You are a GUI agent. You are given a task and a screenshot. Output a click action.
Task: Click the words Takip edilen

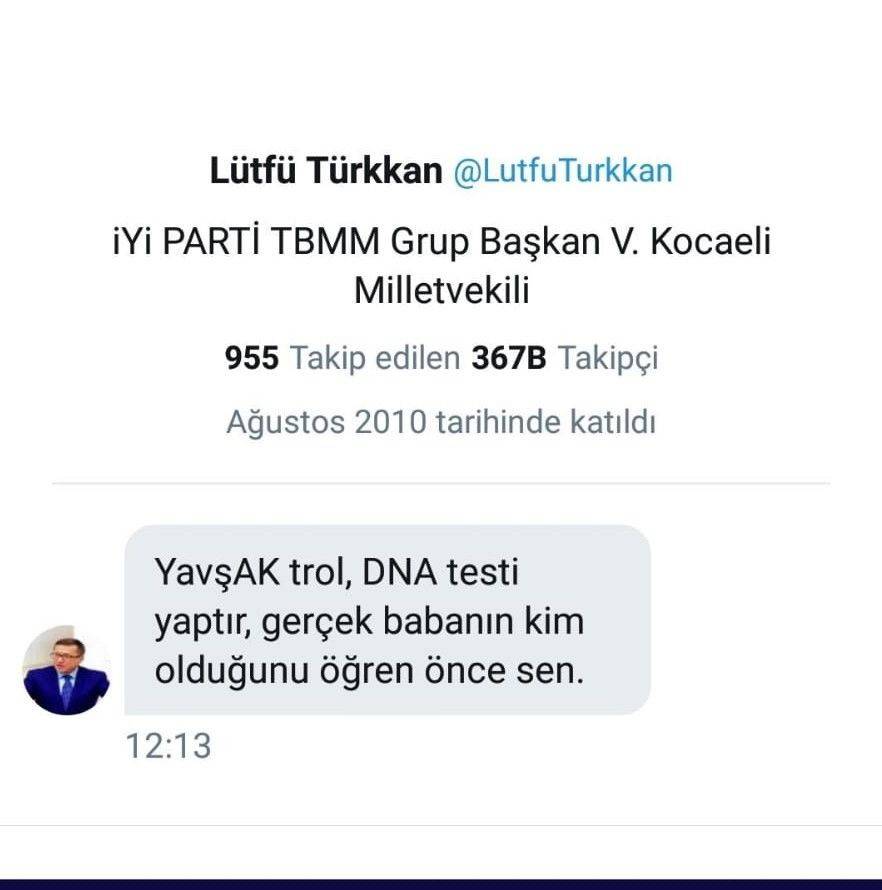375,357
